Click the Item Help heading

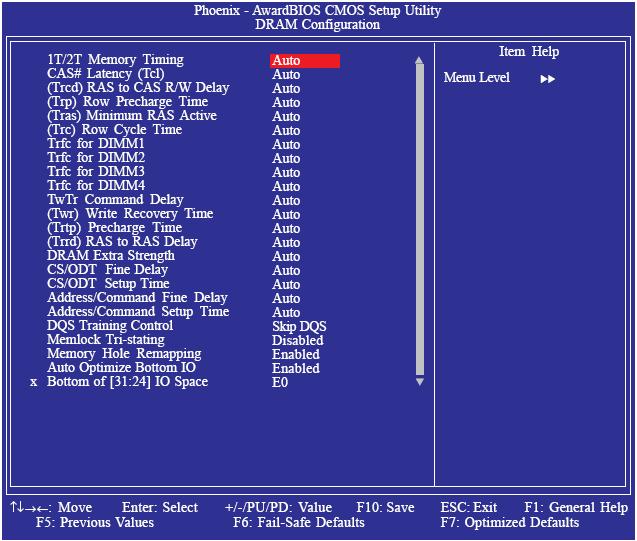pyautogui.click(x=529, y=52)
